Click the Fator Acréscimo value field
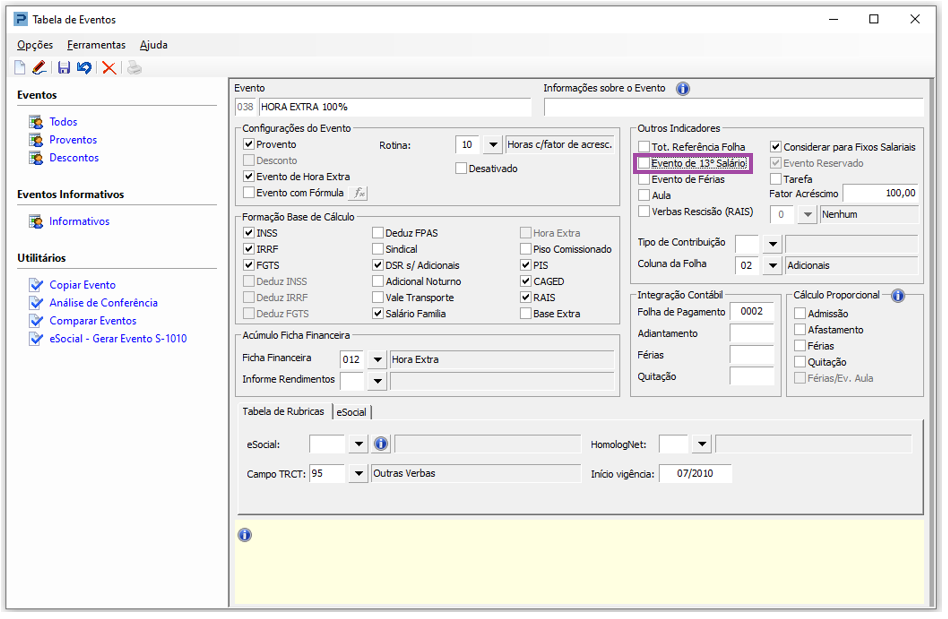Image resolution: width=948 pixels, height=619 pixels. tap(881, 193)
